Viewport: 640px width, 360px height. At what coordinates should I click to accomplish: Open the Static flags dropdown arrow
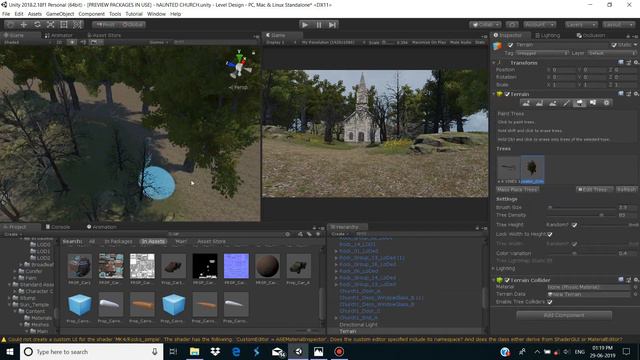coord(636,45)
